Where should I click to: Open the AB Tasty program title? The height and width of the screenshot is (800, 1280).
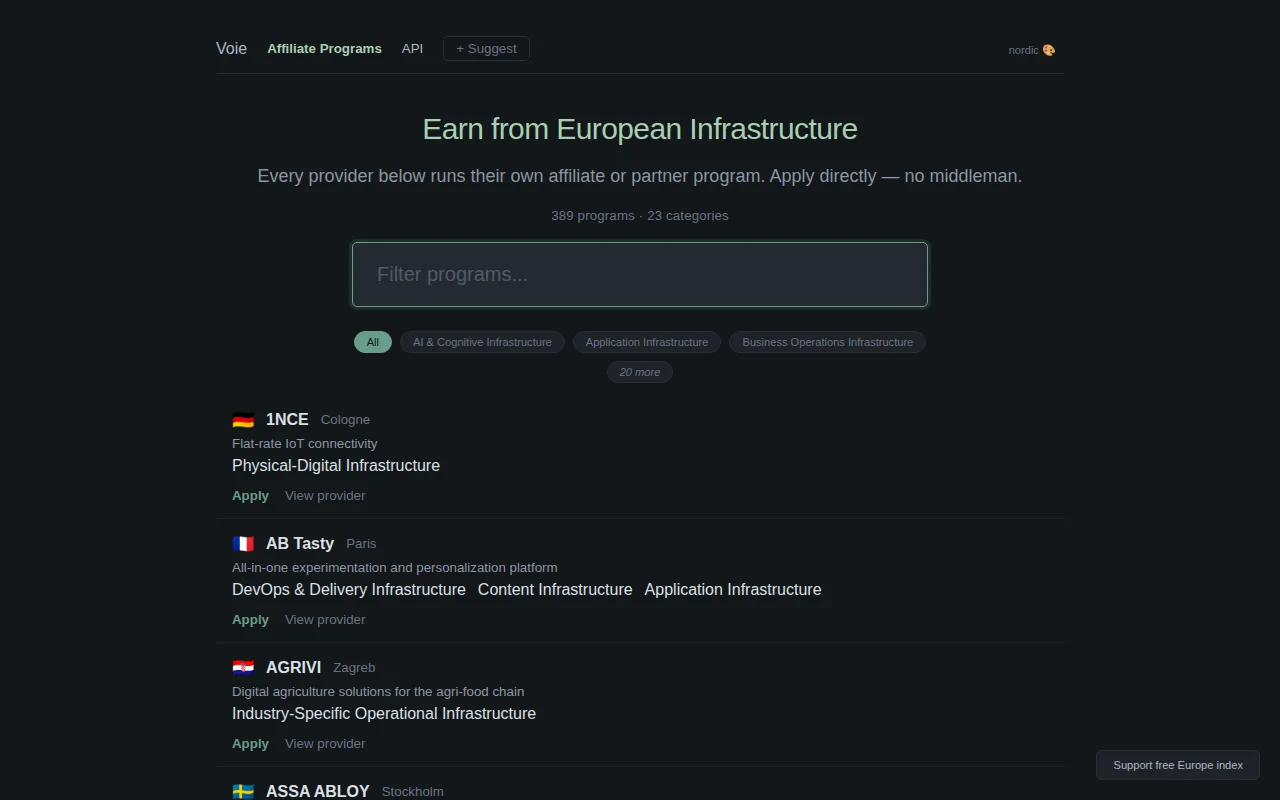300,543
